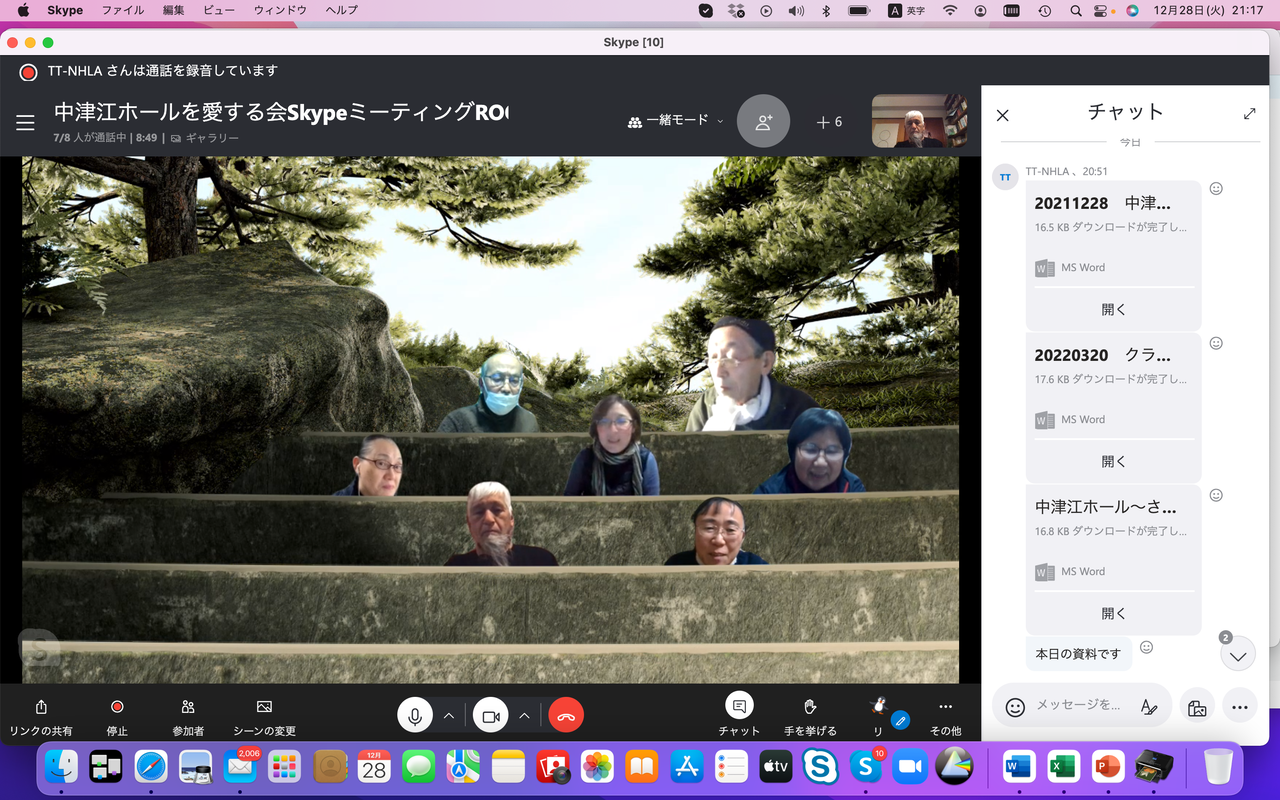Open Time Machine menu bar icon
Viewport: 1280px width, 800px height.
coord(1044,11)
